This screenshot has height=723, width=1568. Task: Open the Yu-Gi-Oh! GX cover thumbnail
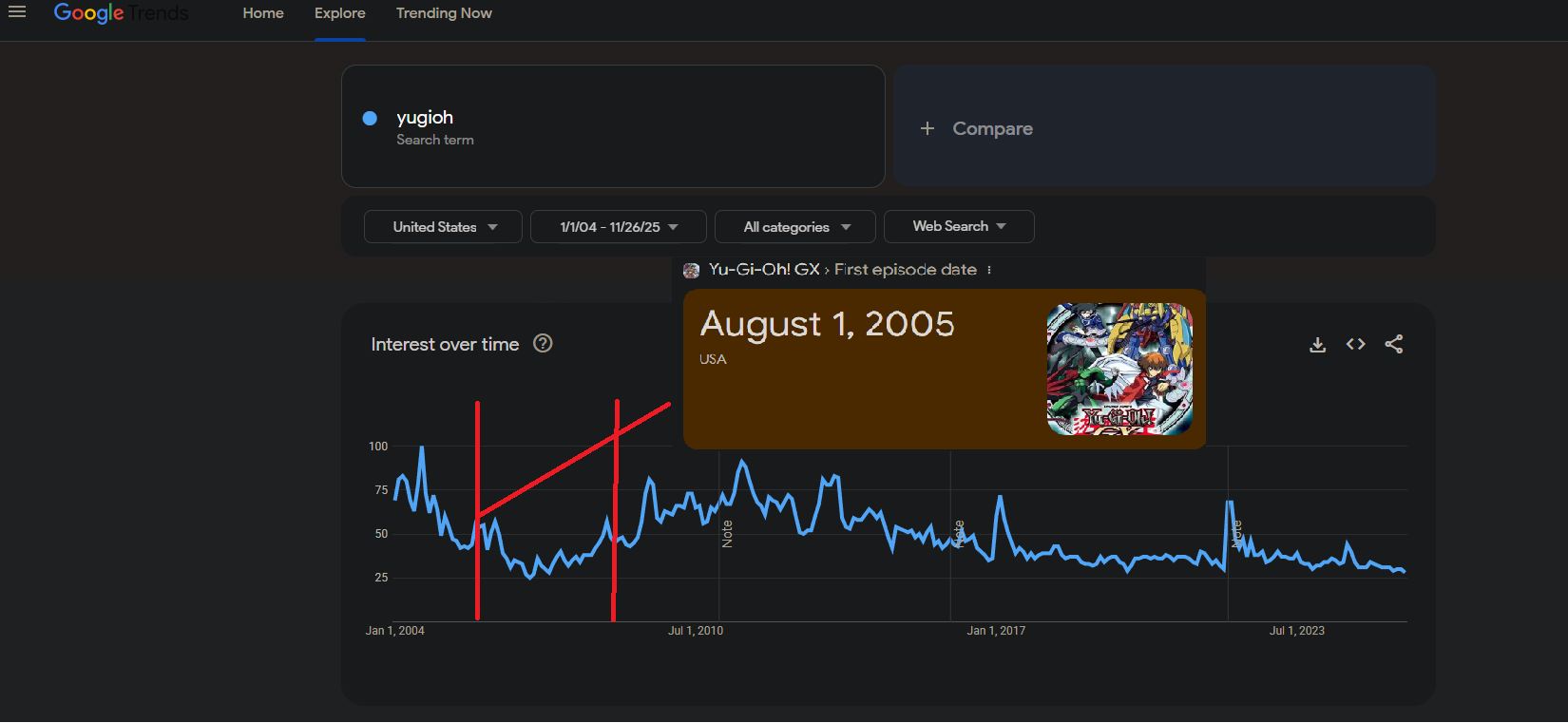(x=1119, y=370)
